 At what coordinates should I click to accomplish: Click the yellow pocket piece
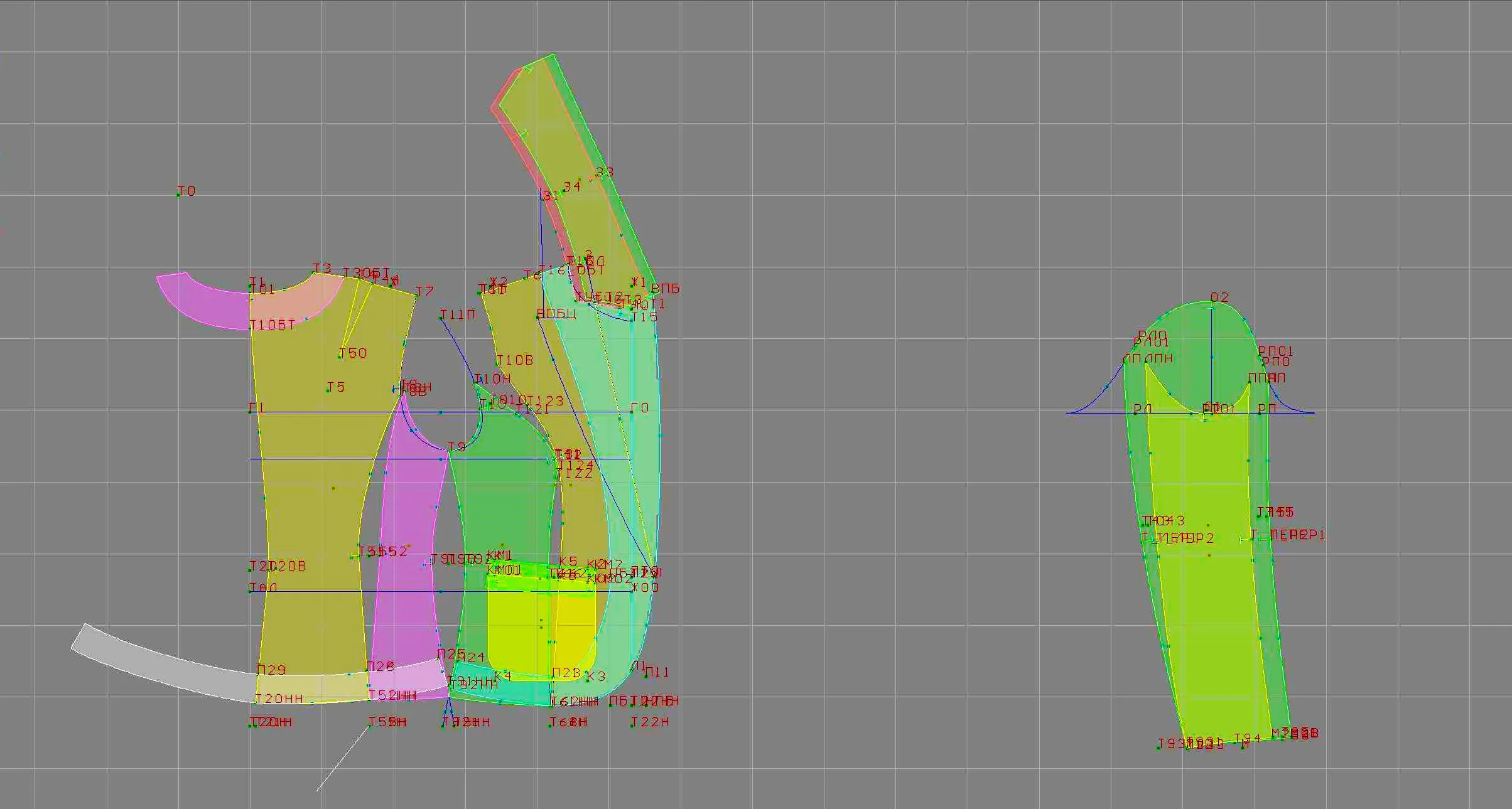[x=521, y=634]
